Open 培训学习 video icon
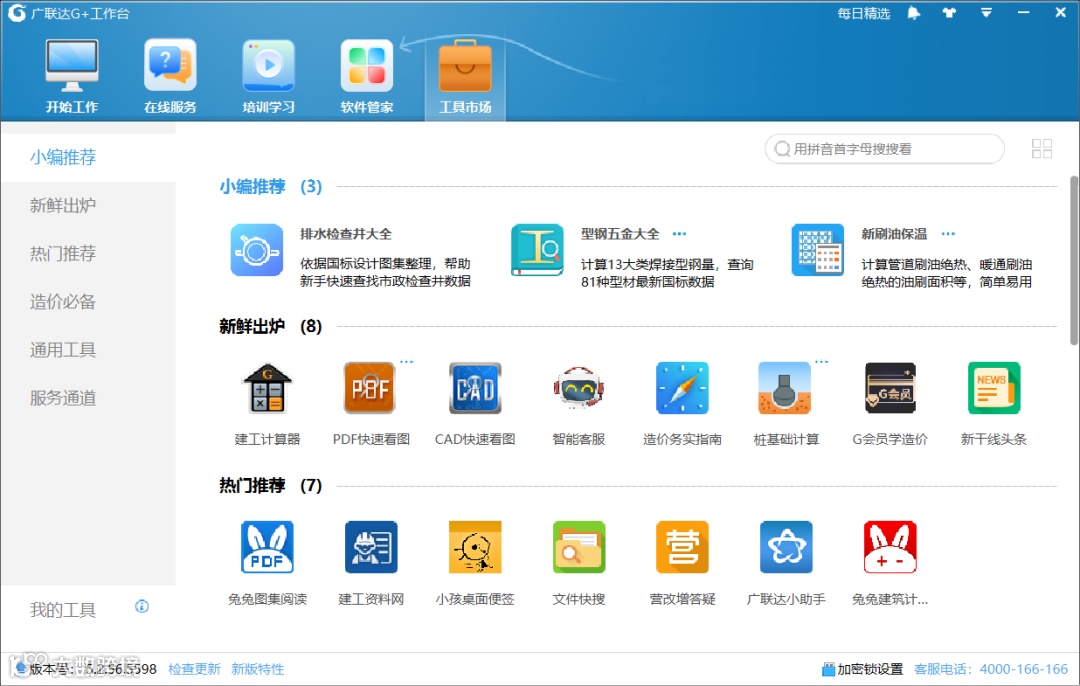The width and height of the screenshot is (1080, 686). (x=269, y=65)
